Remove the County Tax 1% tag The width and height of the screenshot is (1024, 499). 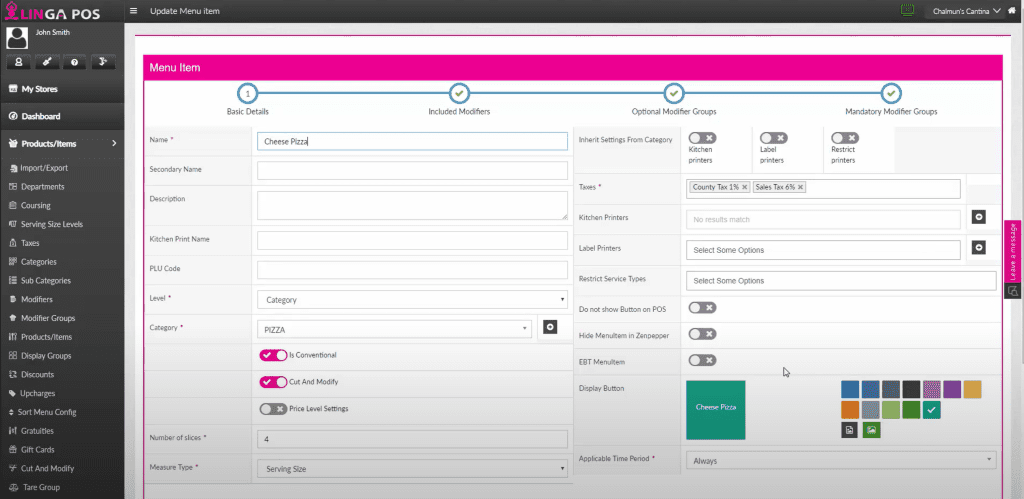tap(744, 187)
